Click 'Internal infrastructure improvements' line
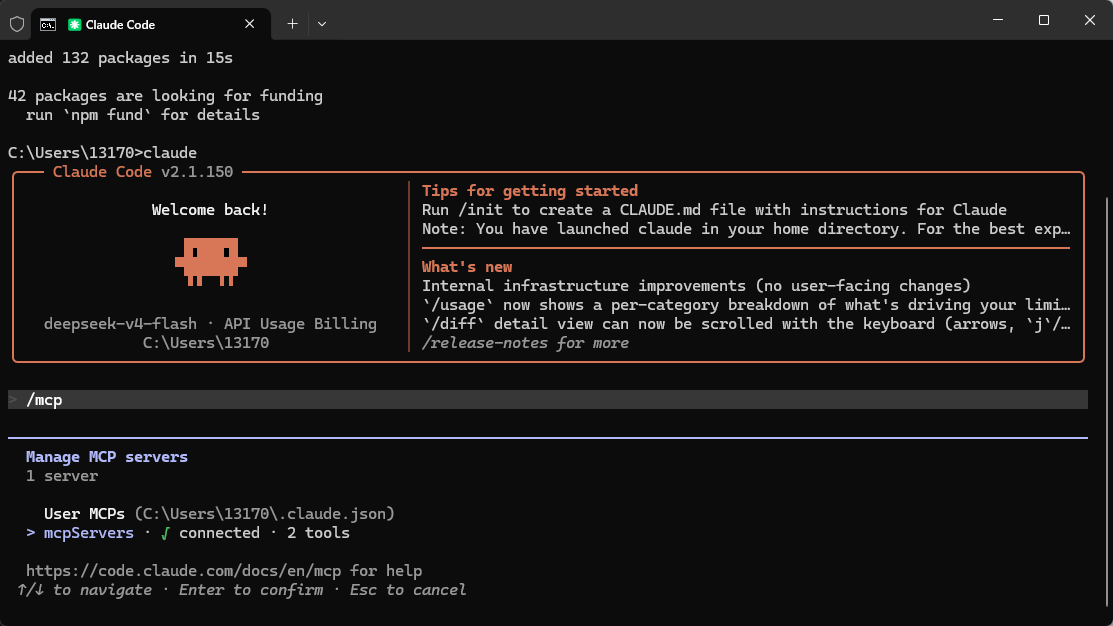Image resolution: width=1113 pixels, height=626 pixels. click(x=696, y=286)
